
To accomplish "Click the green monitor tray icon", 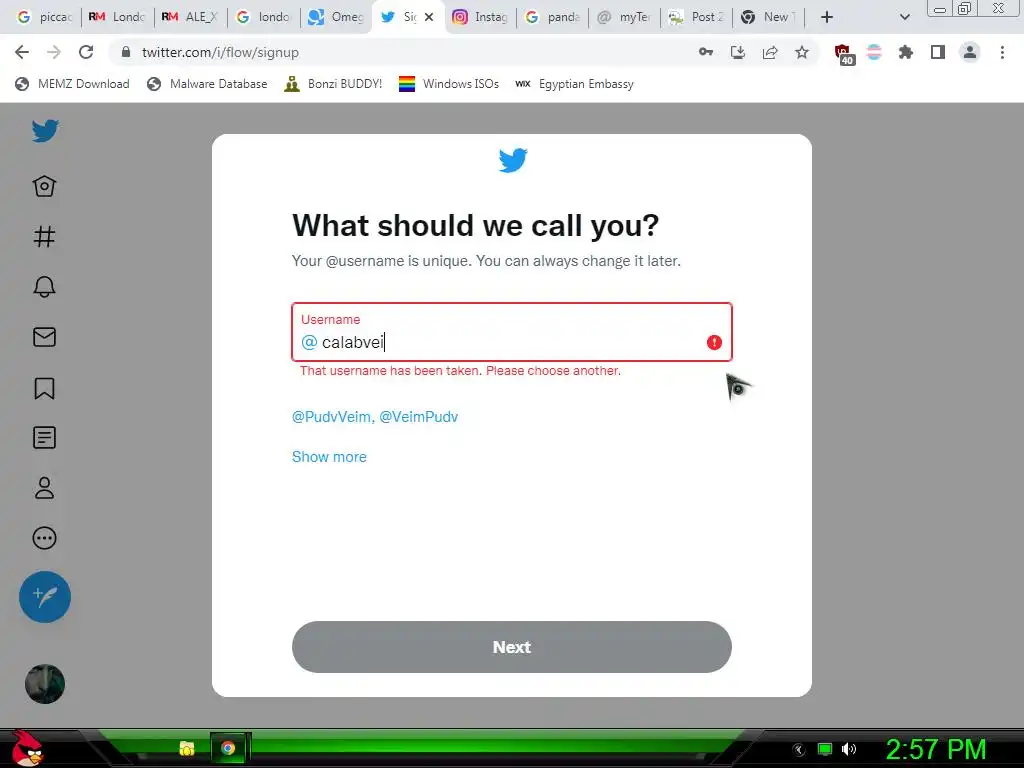I will (x=825, y=749).
